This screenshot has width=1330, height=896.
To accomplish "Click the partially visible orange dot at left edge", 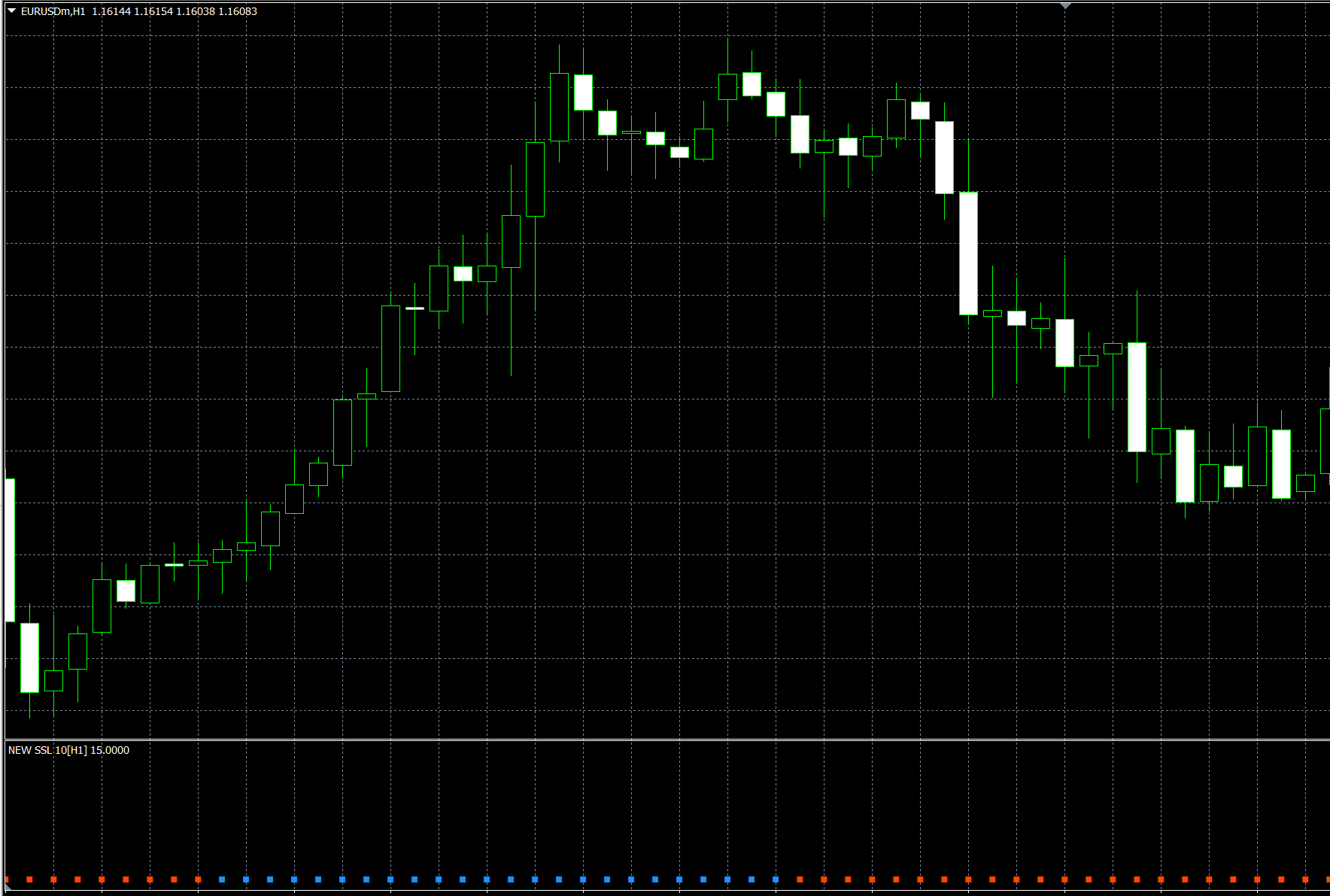I will (x=7, y=879).
